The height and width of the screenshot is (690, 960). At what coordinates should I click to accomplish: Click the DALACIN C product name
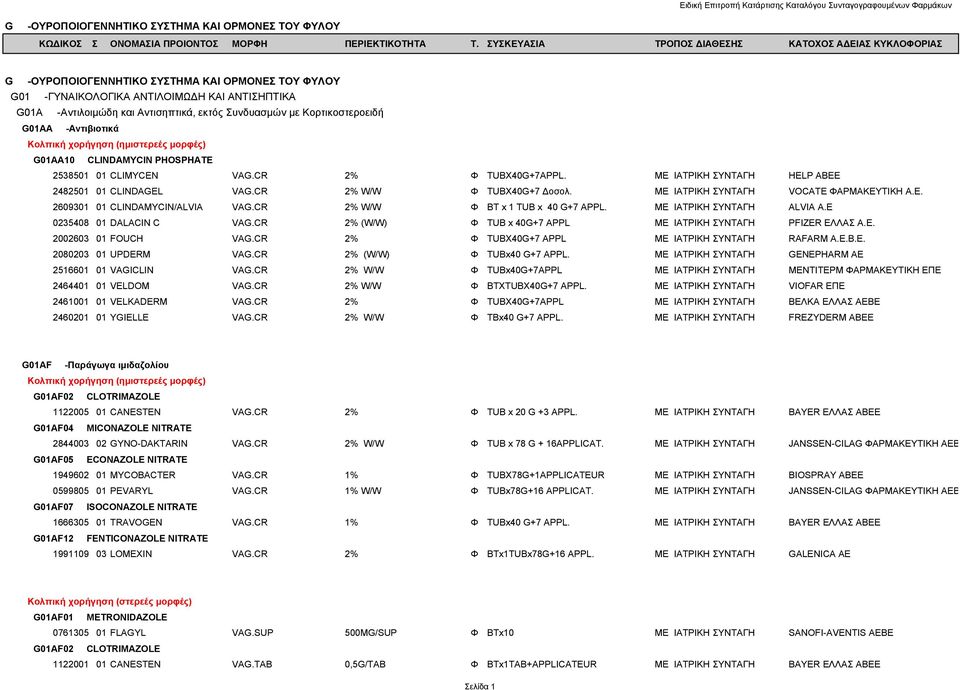135,223
